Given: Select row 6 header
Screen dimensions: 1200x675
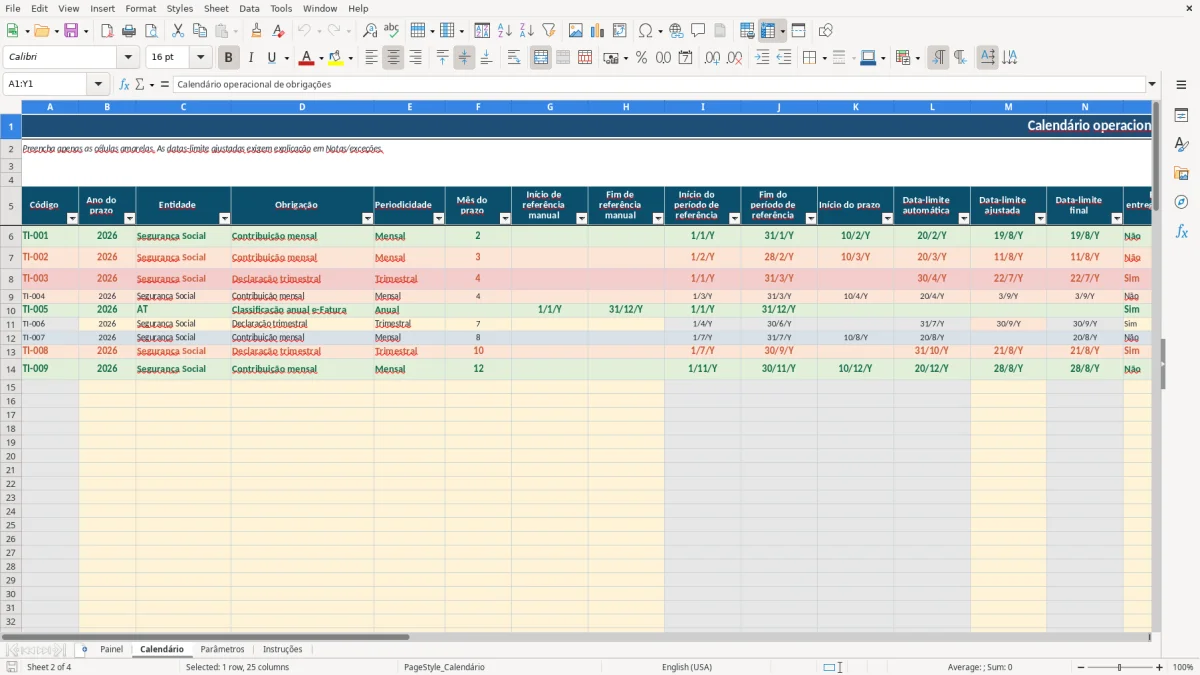Looking at the screenshot, I should (10, 237).
